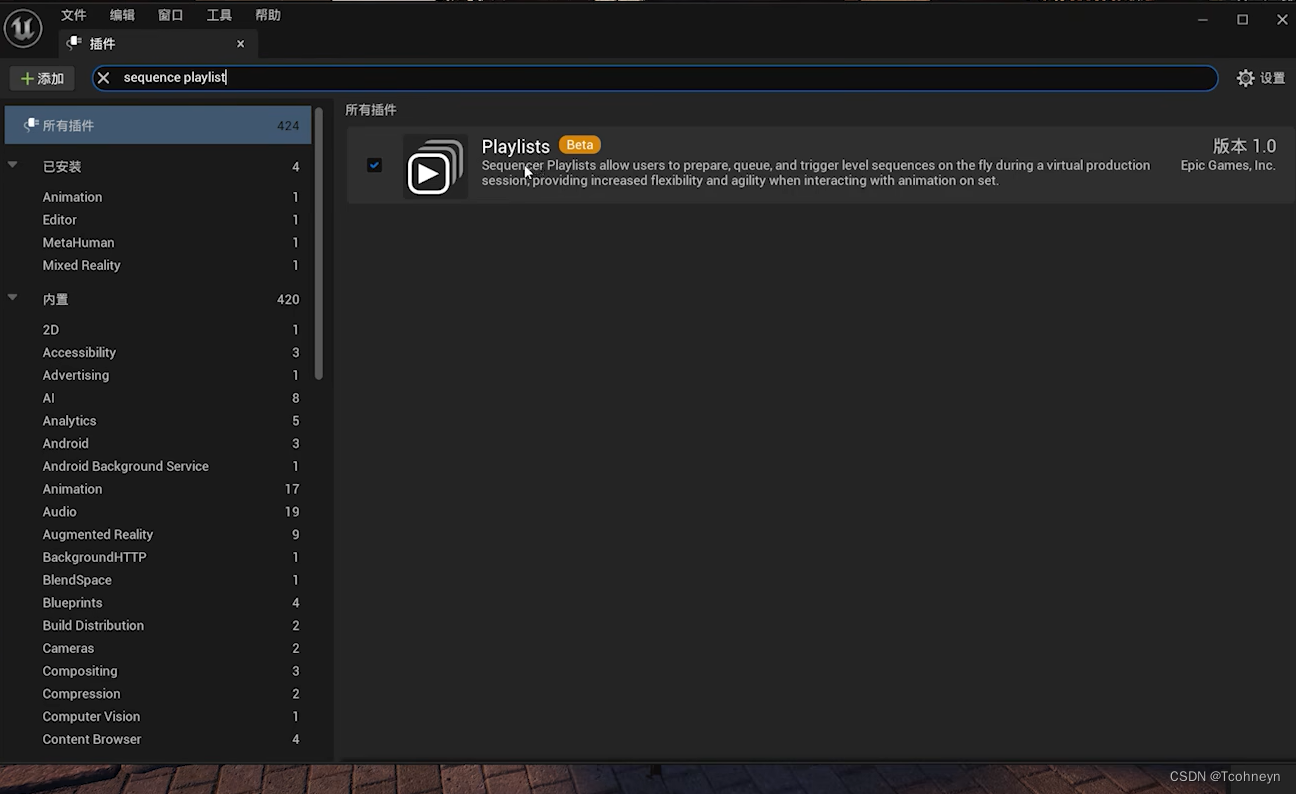Image resolution: width=1296 pixels, height=794 pixels.
Task: Clear the search text with the X icon
Action: click(103, 78)
